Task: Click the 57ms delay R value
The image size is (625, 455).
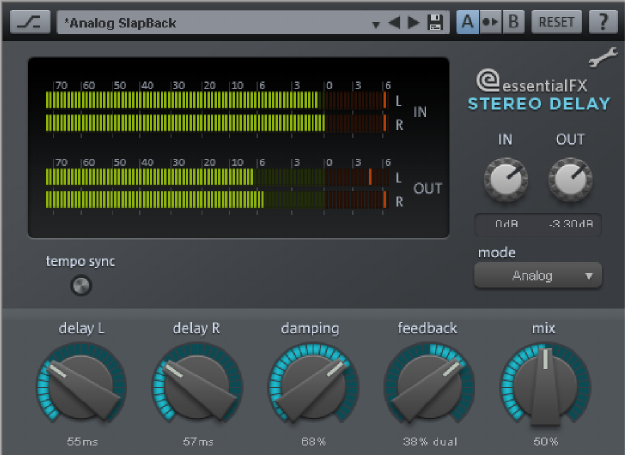Action: coord(198,441)
